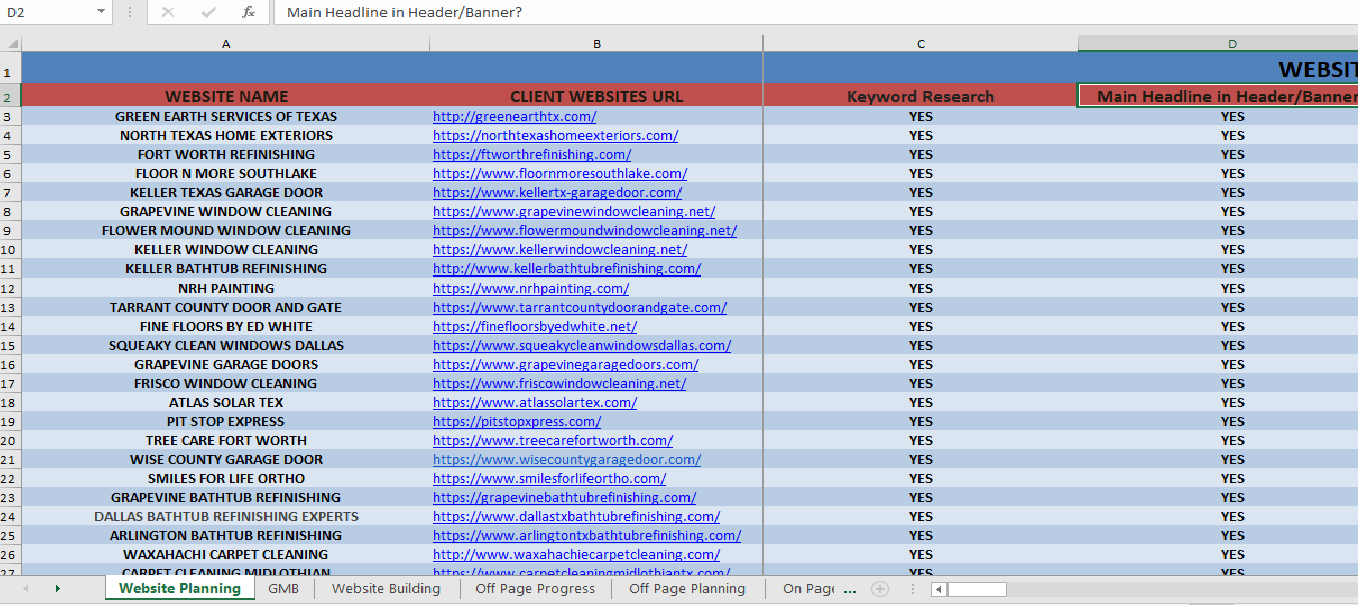Open treecarefortworth.com link
The image size is (1358, 605).
tap(553, 440)
